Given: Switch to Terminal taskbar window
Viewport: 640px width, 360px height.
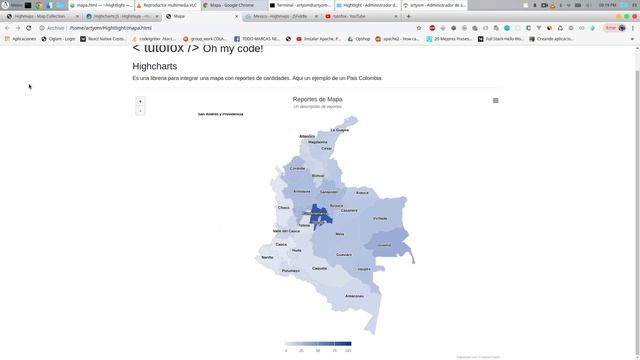Looking at the screenshot, I should [x=300, y=5].
